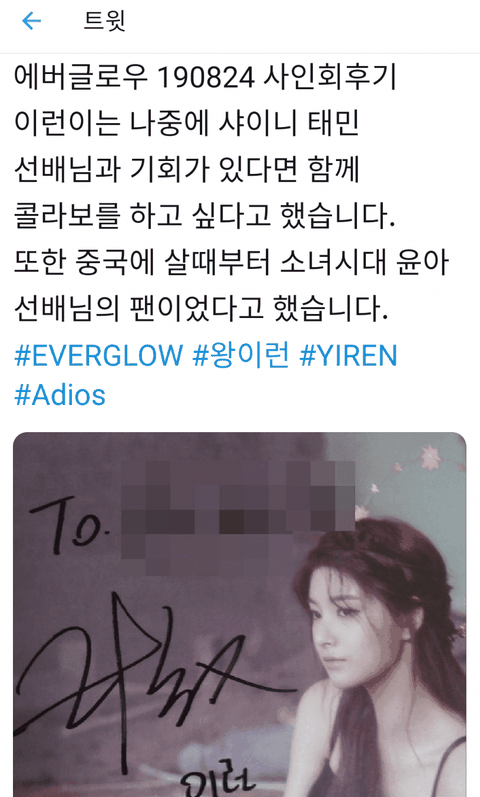
Task: Tap the 트윗 header title
Action: click(104, 21)
